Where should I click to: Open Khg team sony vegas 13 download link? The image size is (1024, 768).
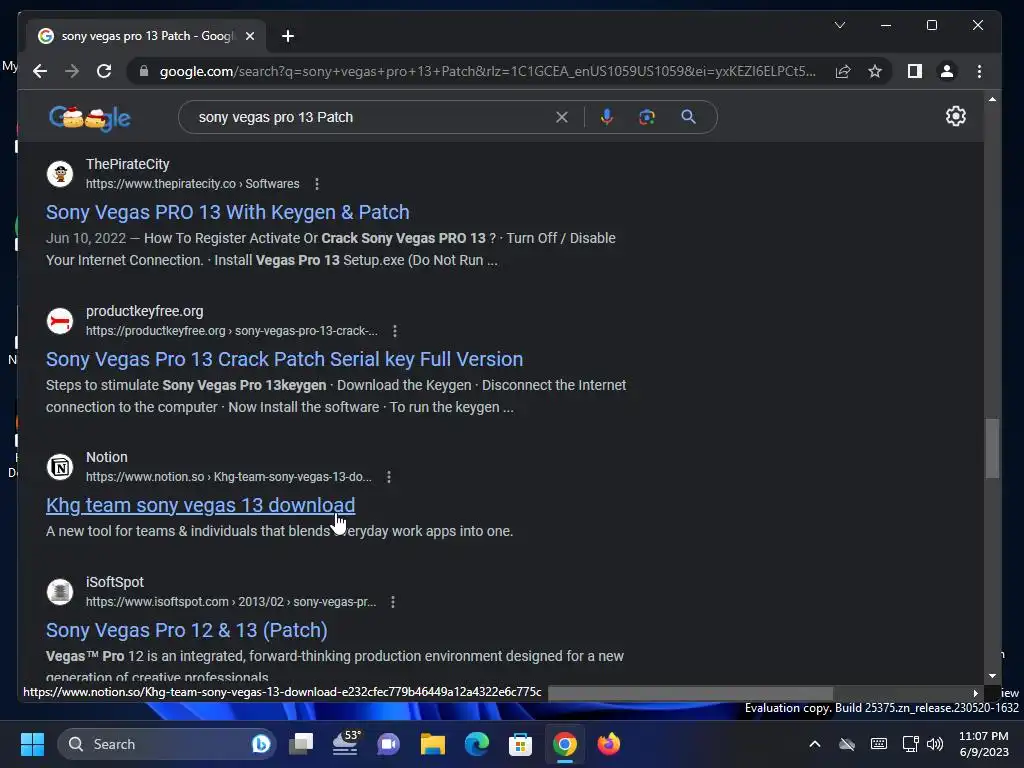point(200,505)
